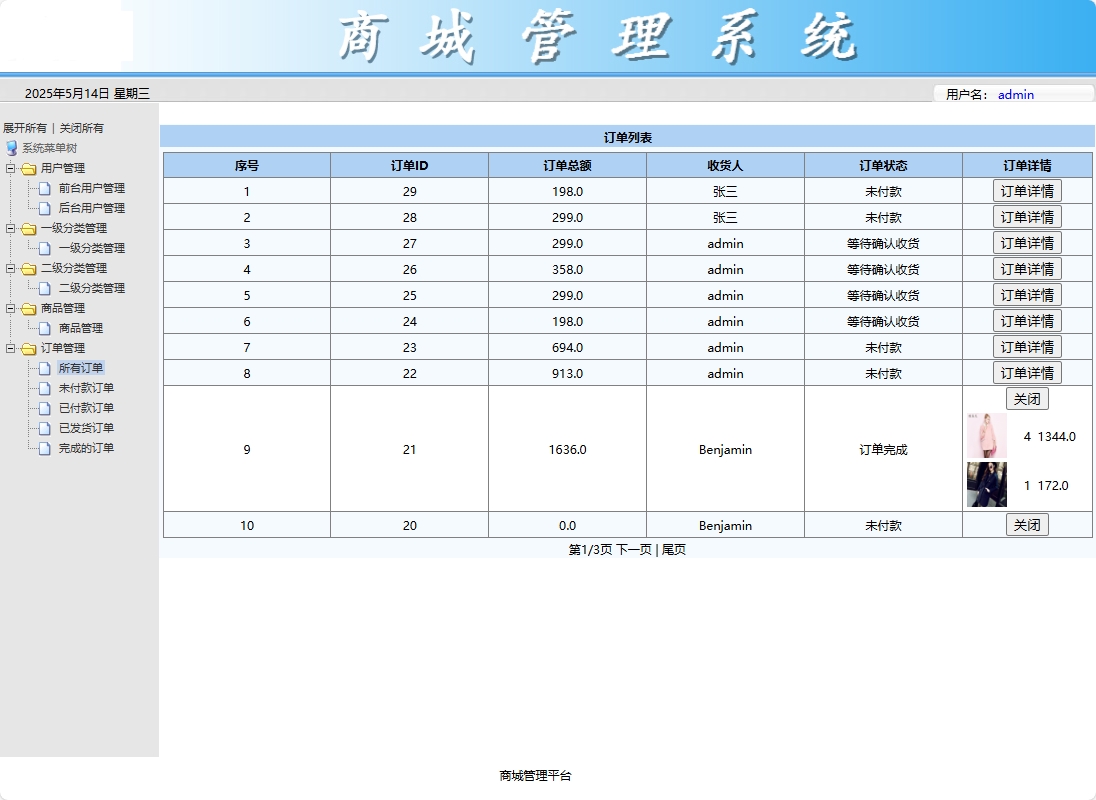Click the folder icon beside 订单管理
Image resolution: width=1096 pixels, height=800 pixels.
pos(30,348)
